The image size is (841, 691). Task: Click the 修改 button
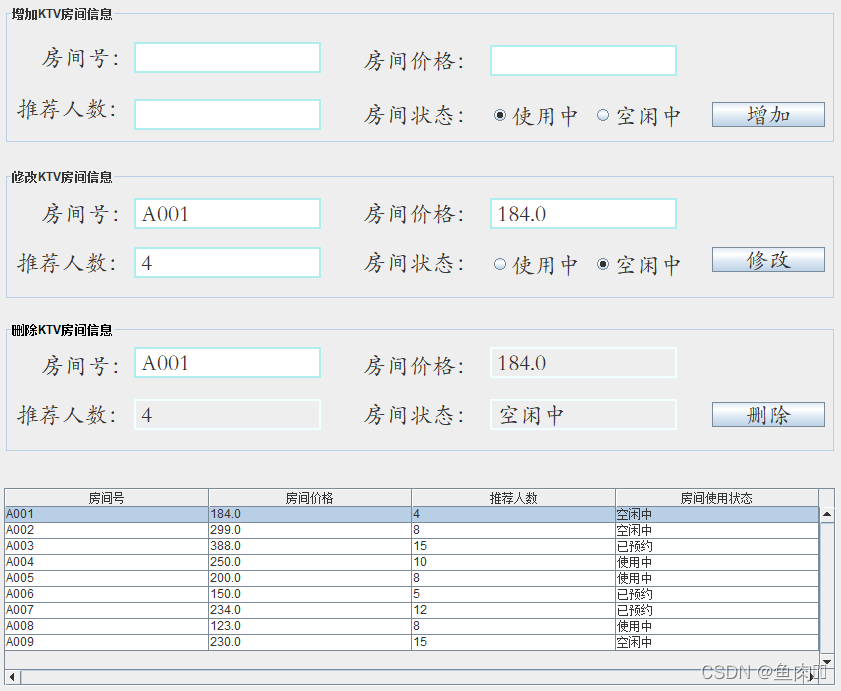coord(768,260)
